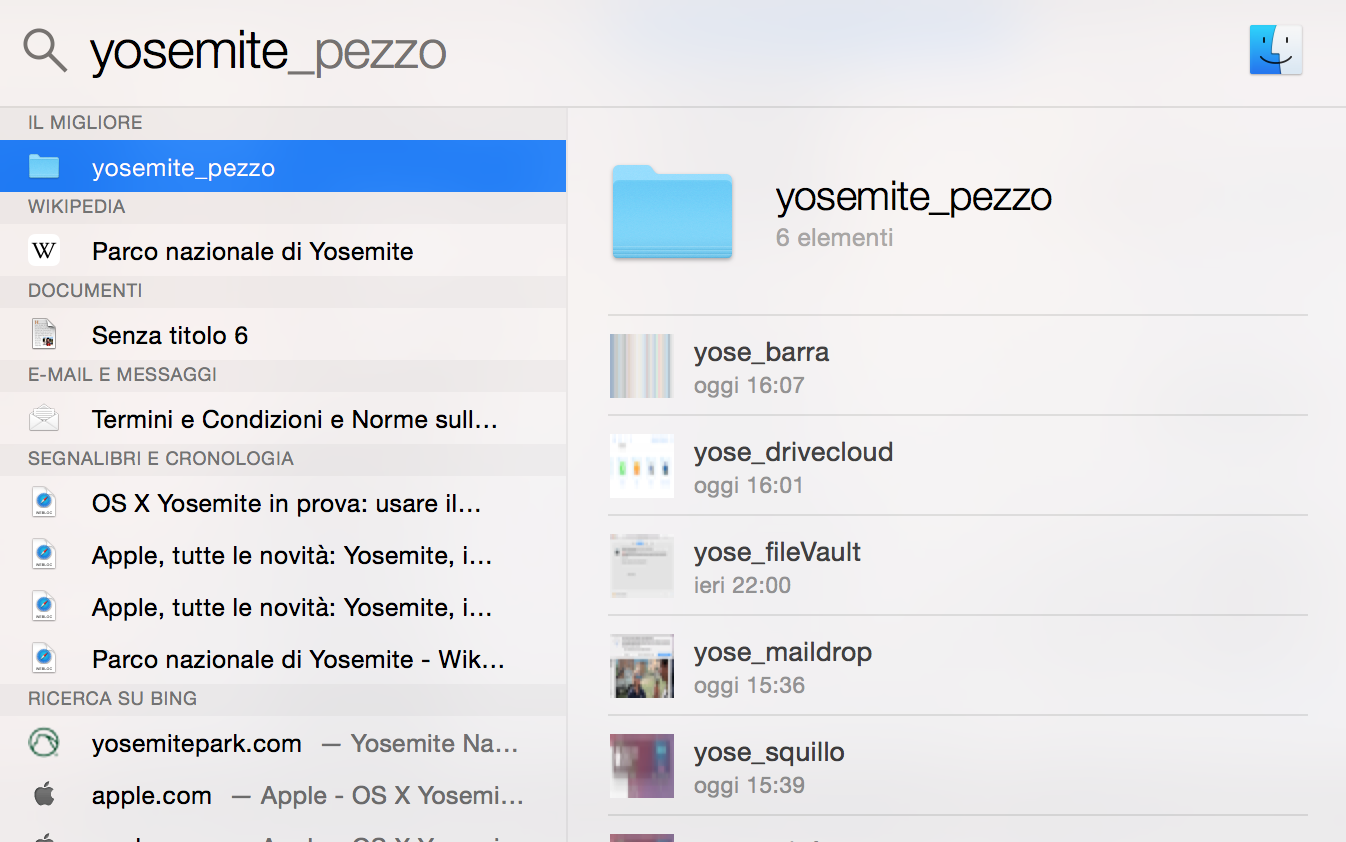
Task: Open Parco nazionale di Yosemite Wikipedia result
Action: click(x=253, y=251)
